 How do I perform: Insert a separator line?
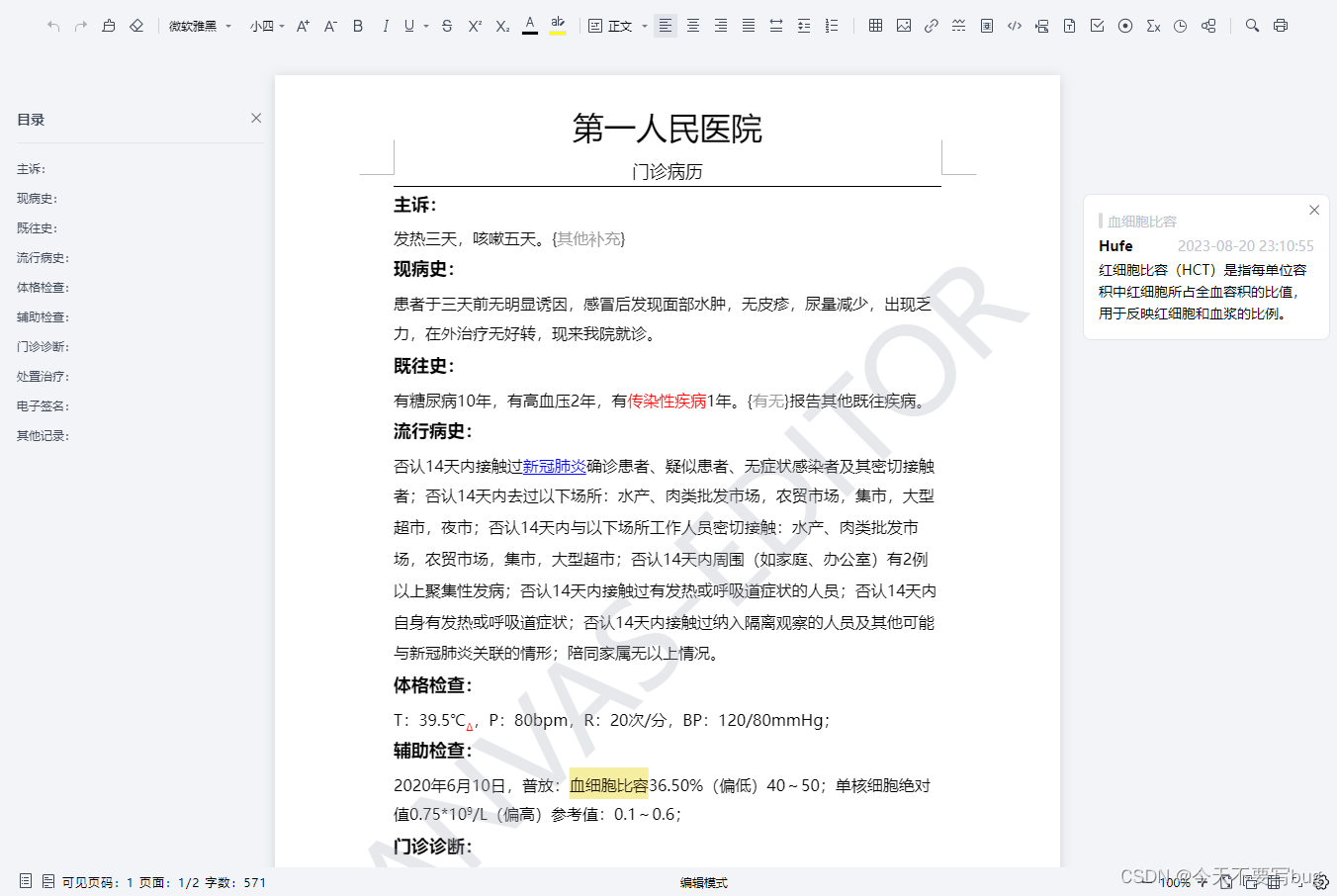pyautogui.click(x=959, y=26)
